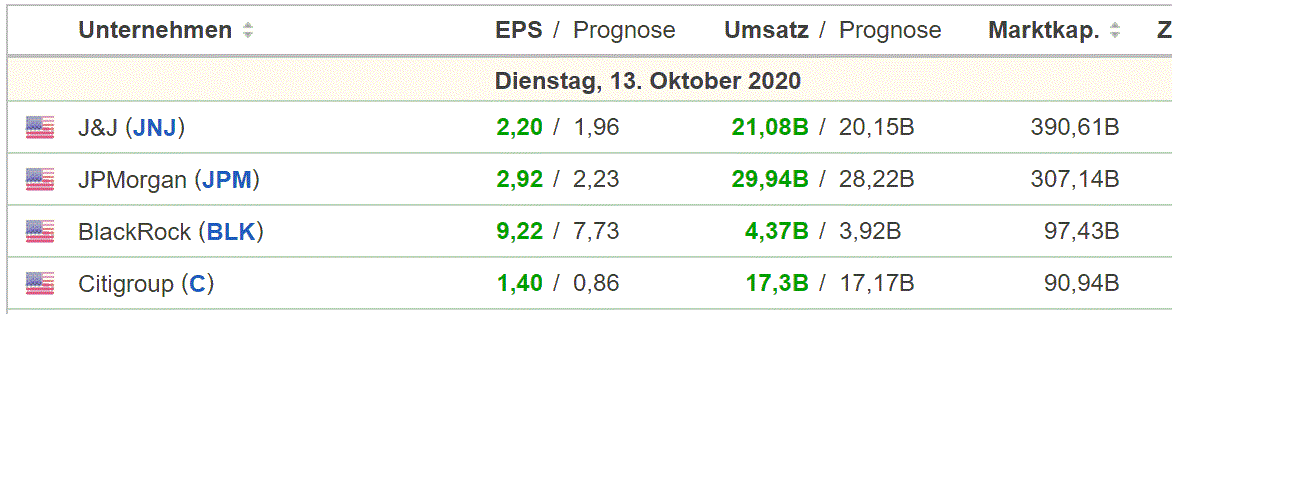Click Citigroup EPS value 1,40
This screenshot has width=1307, height=477.
coord(519,283)
